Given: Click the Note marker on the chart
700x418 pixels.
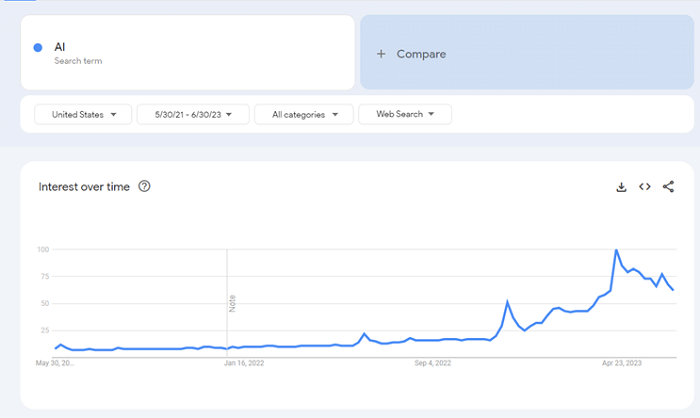Looking at the screenshot, I should point(232,304).
